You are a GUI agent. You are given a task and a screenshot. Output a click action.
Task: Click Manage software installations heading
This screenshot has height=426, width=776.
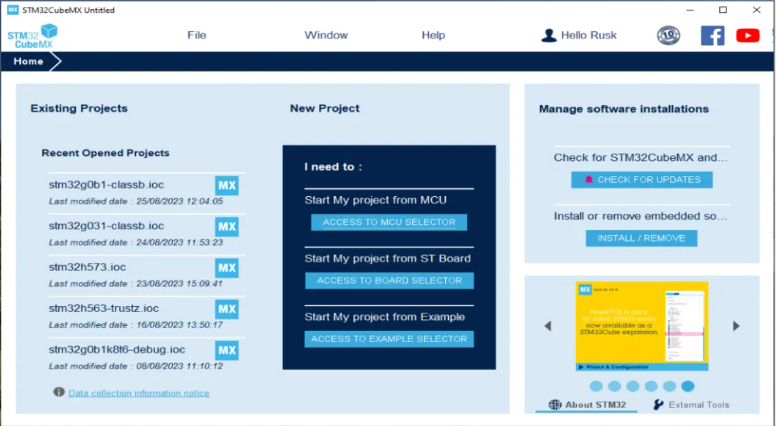coord(624,109)
